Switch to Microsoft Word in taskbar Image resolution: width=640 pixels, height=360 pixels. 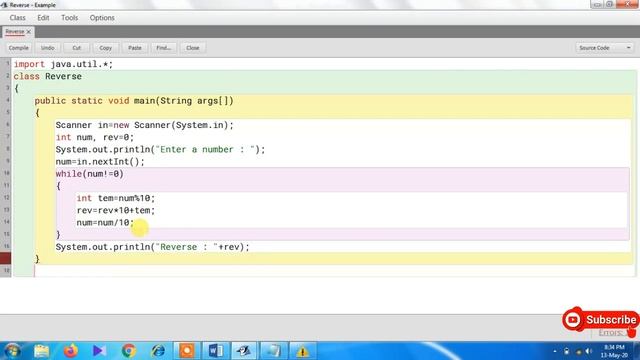(x=216, y=351)
